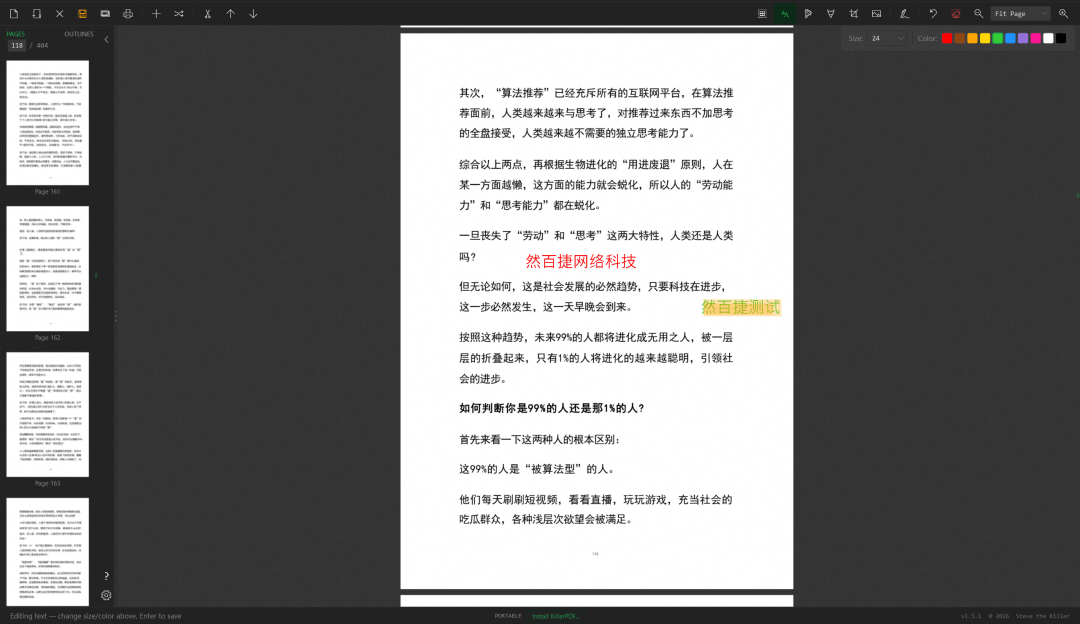1080x624 pixels.
Task: Zoom in with the plus magnifier
Action: (x=1063, y=14)
